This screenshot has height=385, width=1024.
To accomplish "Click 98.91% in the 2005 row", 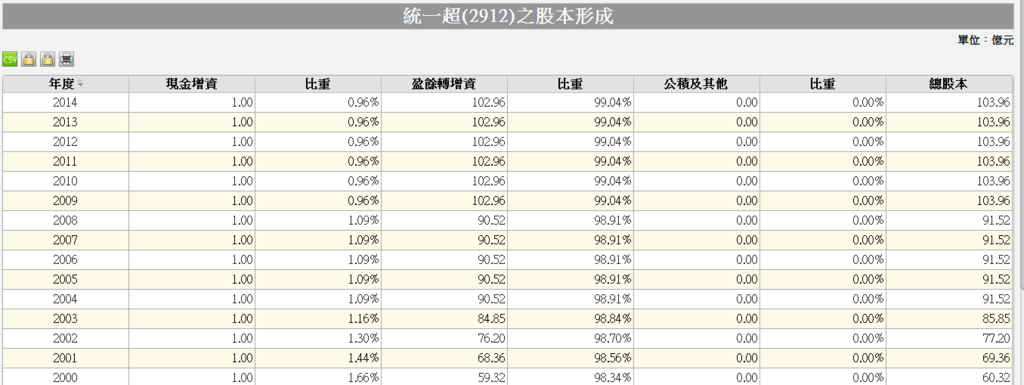I will [x=570, y=279].
